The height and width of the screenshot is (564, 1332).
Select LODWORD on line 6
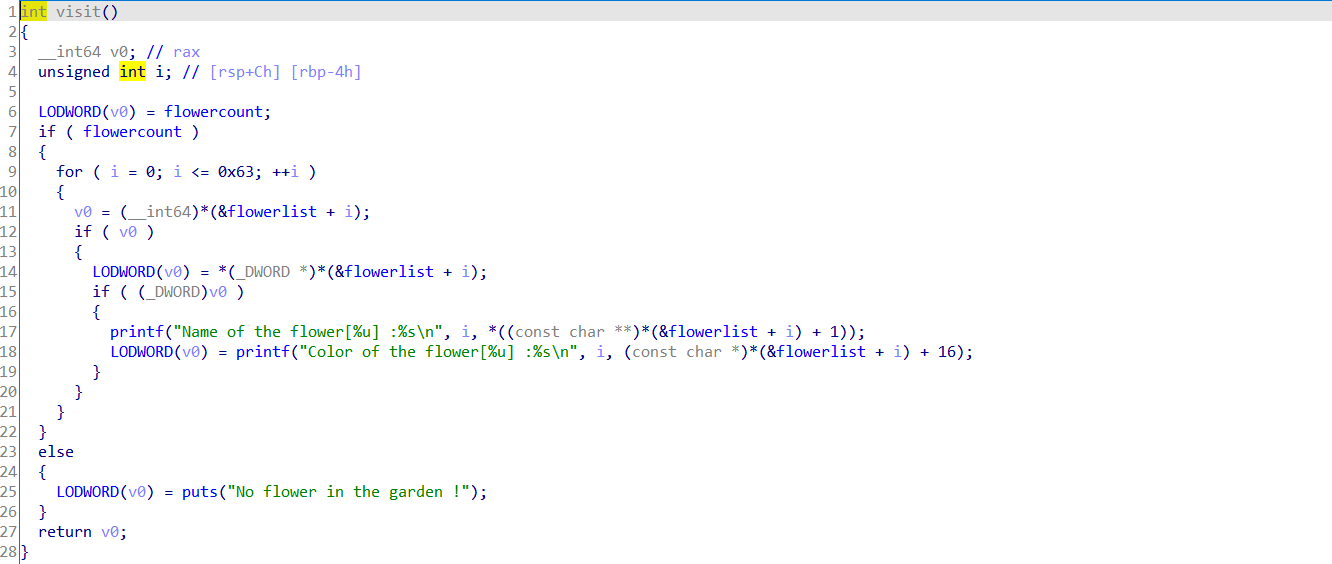coord(69,111)
